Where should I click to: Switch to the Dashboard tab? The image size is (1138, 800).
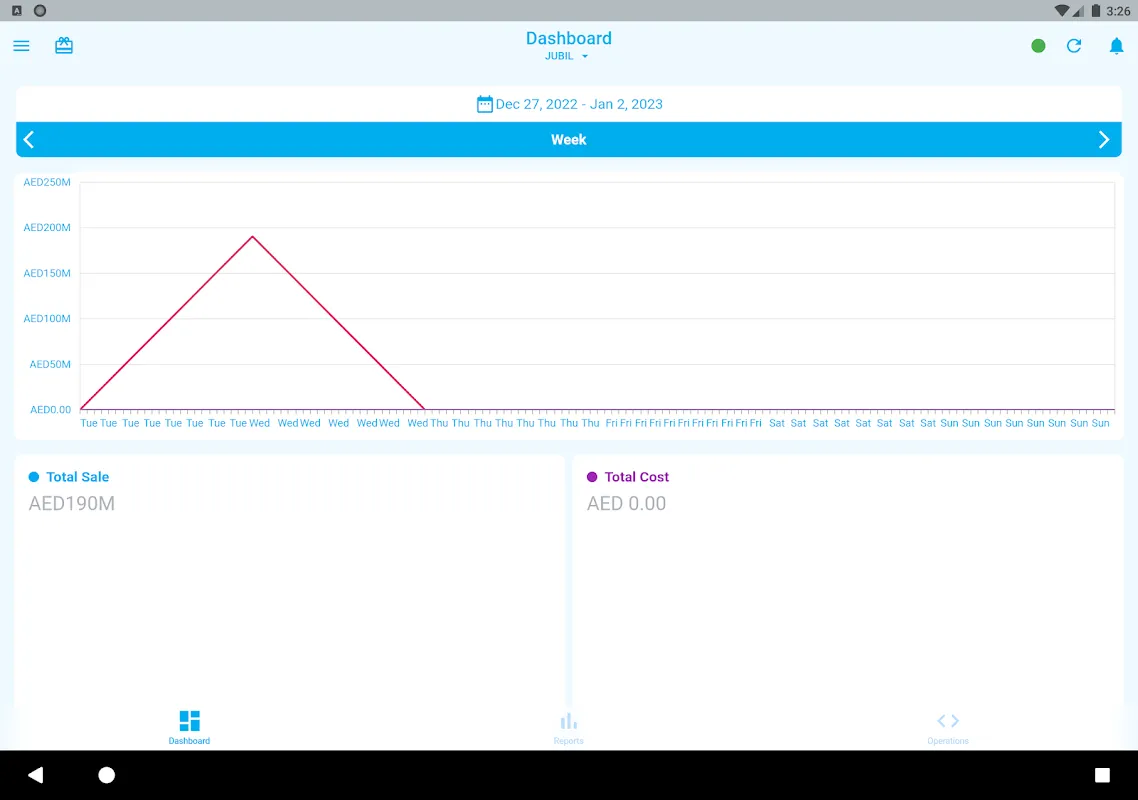pos(189,727)
